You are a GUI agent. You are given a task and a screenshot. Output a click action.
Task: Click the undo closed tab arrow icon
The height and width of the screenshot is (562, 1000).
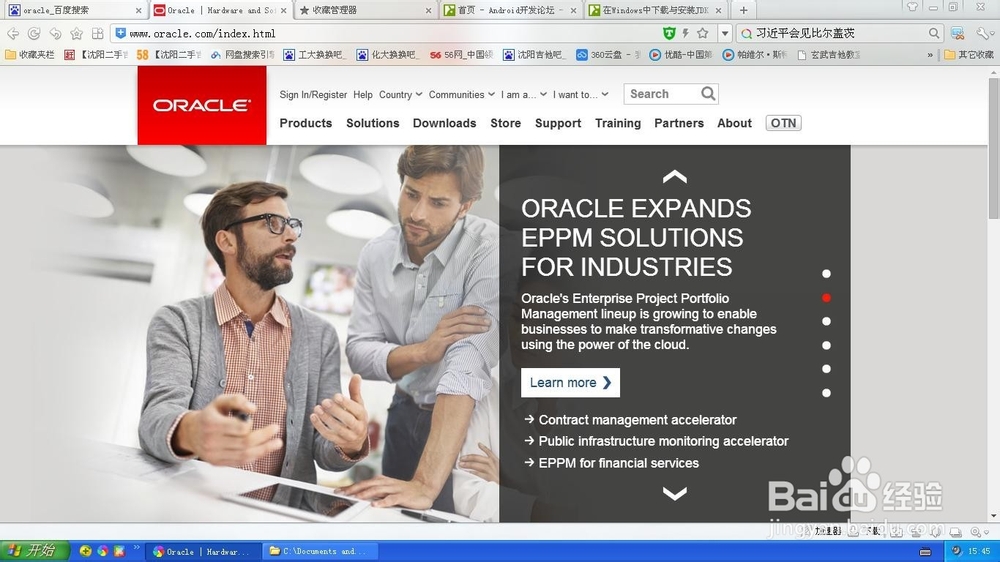point(55,33)
